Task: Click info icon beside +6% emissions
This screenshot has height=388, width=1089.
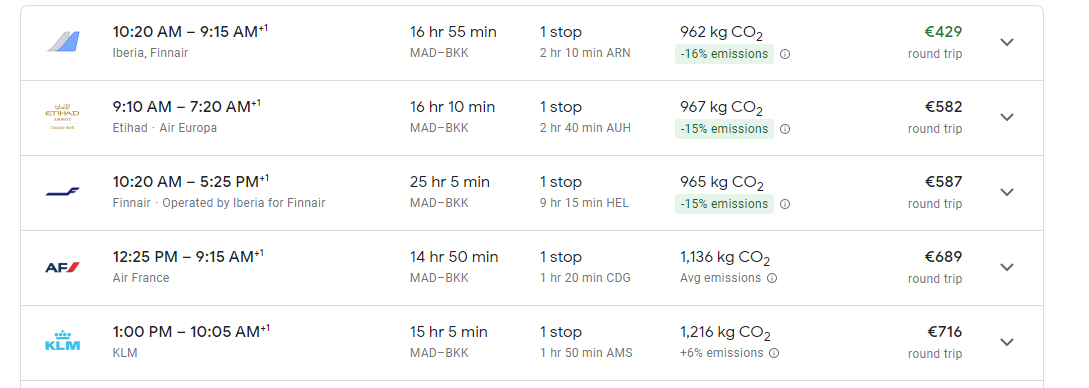Action: click(774, 353)
